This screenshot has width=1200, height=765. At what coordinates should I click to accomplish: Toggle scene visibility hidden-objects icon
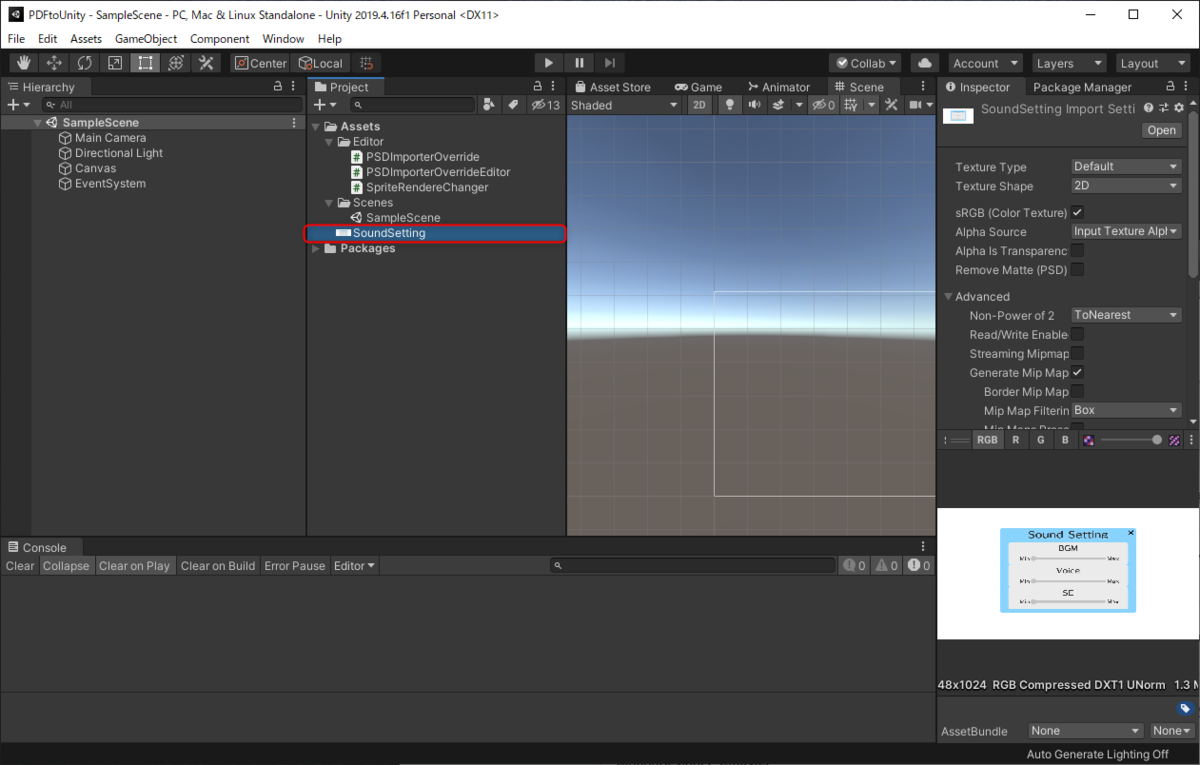[823, 104]
